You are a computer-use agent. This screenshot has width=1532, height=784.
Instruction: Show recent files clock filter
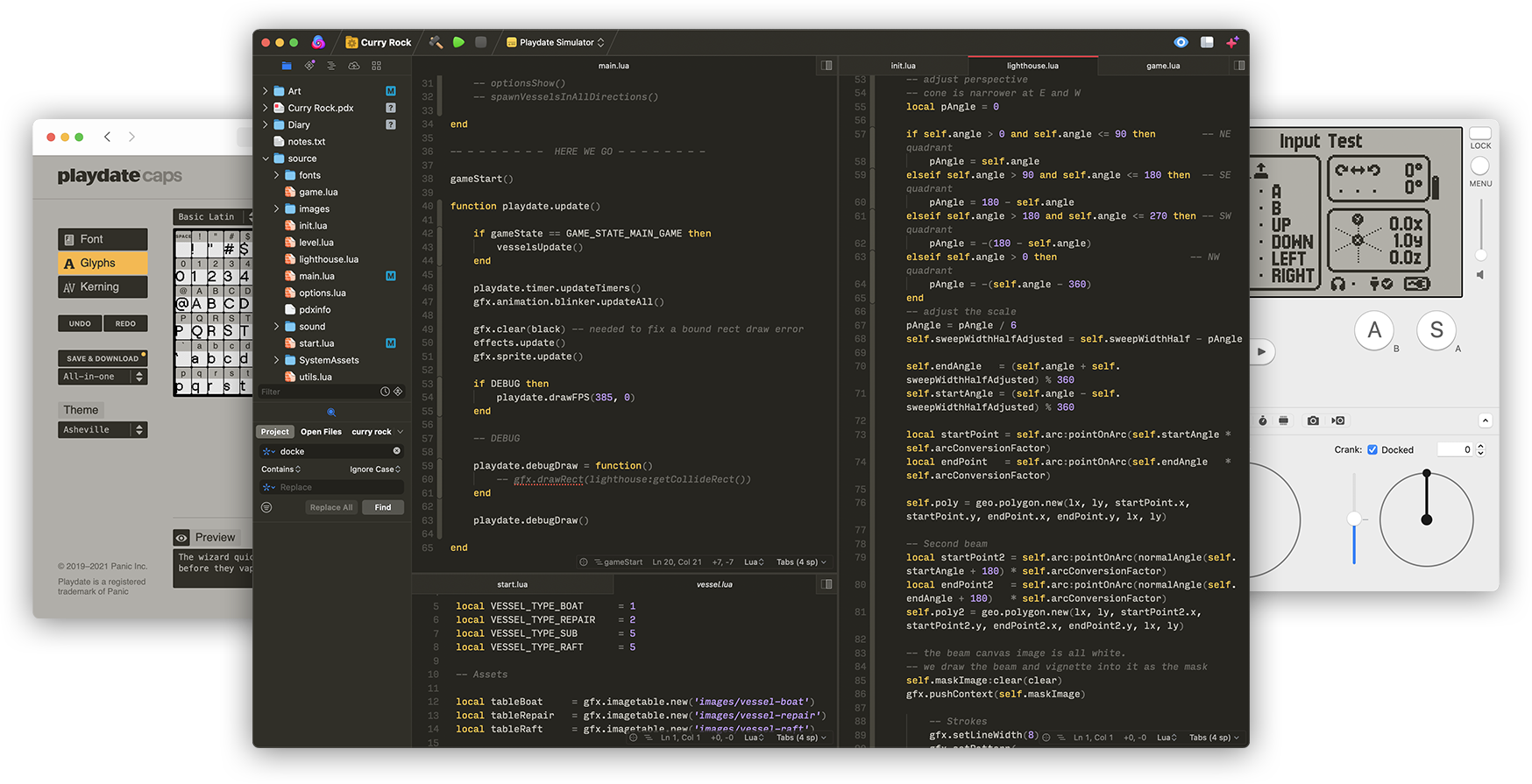pos(385,392)
